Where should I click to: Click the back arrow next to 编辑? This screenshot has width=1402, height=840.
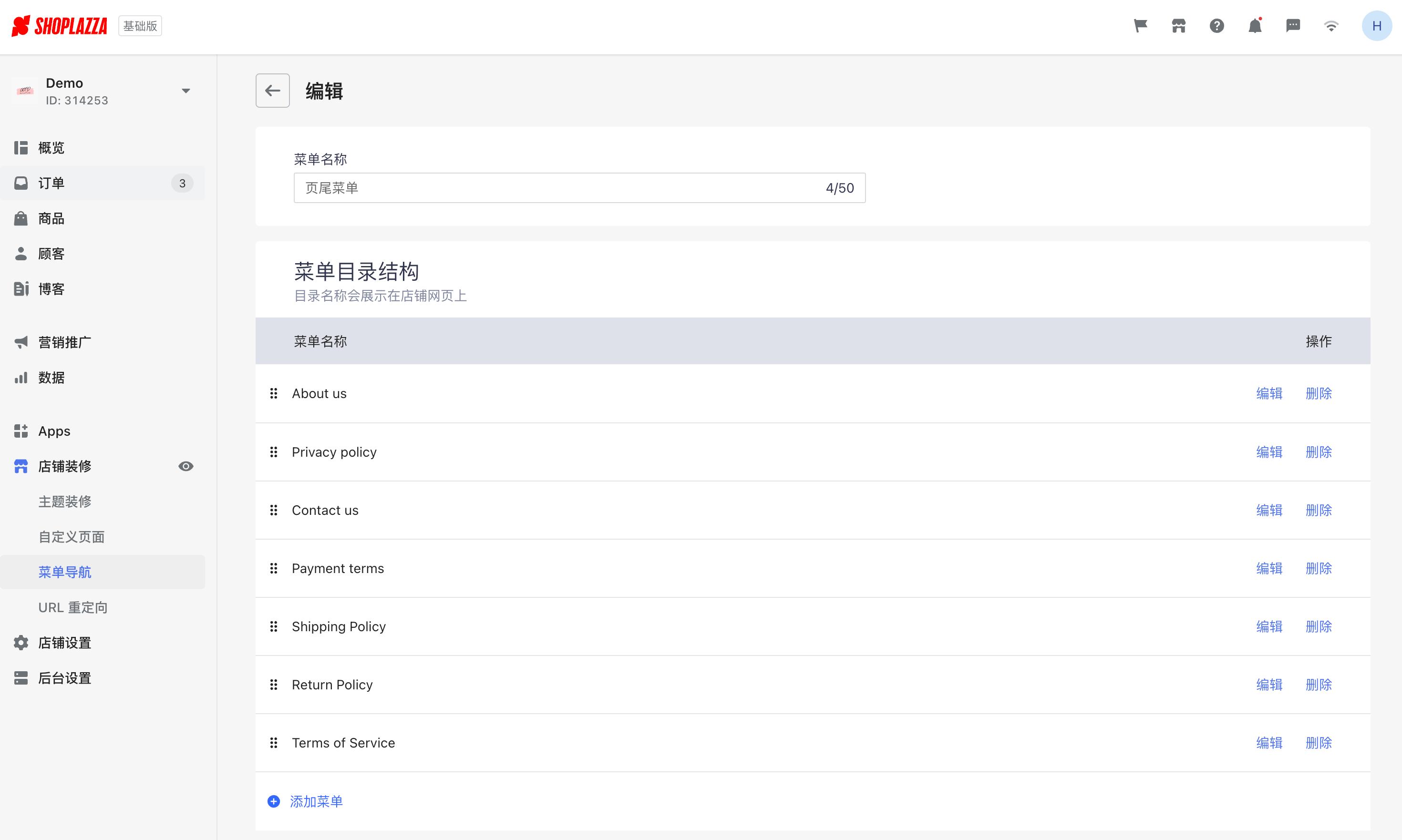click(x=272, y=91)
